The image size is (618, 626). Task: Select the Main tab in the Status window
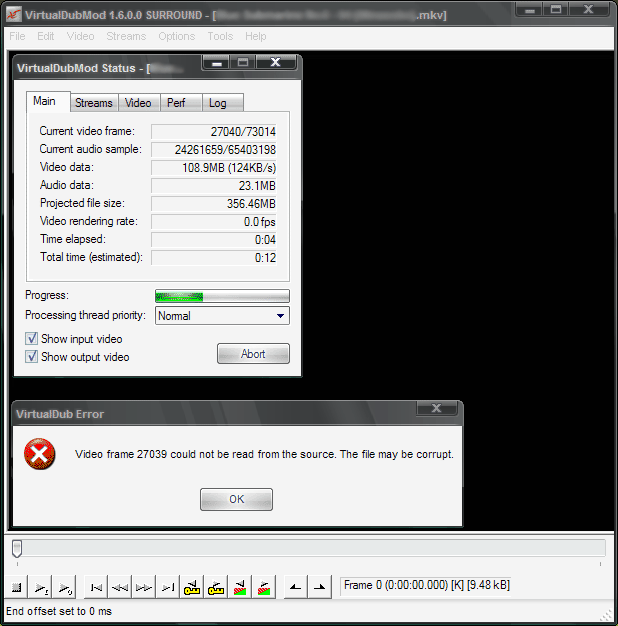tap(48, 101)
